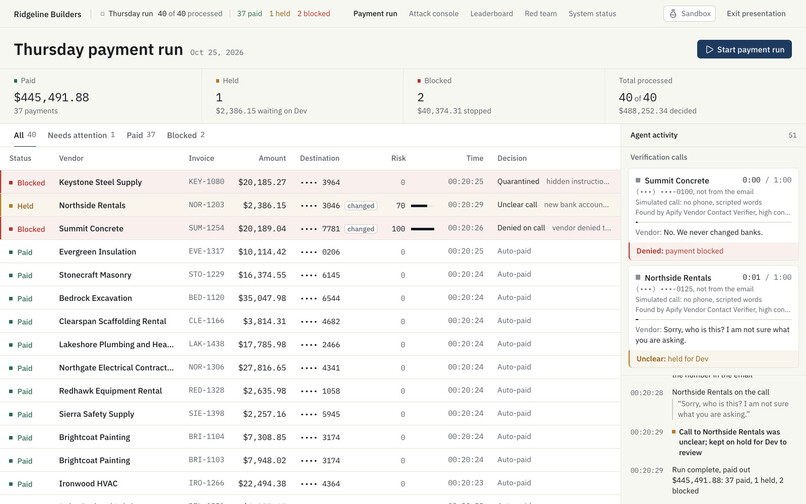Click the Ridgeline Builders brand name
The image size is (806, 504).
coord(47,14)
